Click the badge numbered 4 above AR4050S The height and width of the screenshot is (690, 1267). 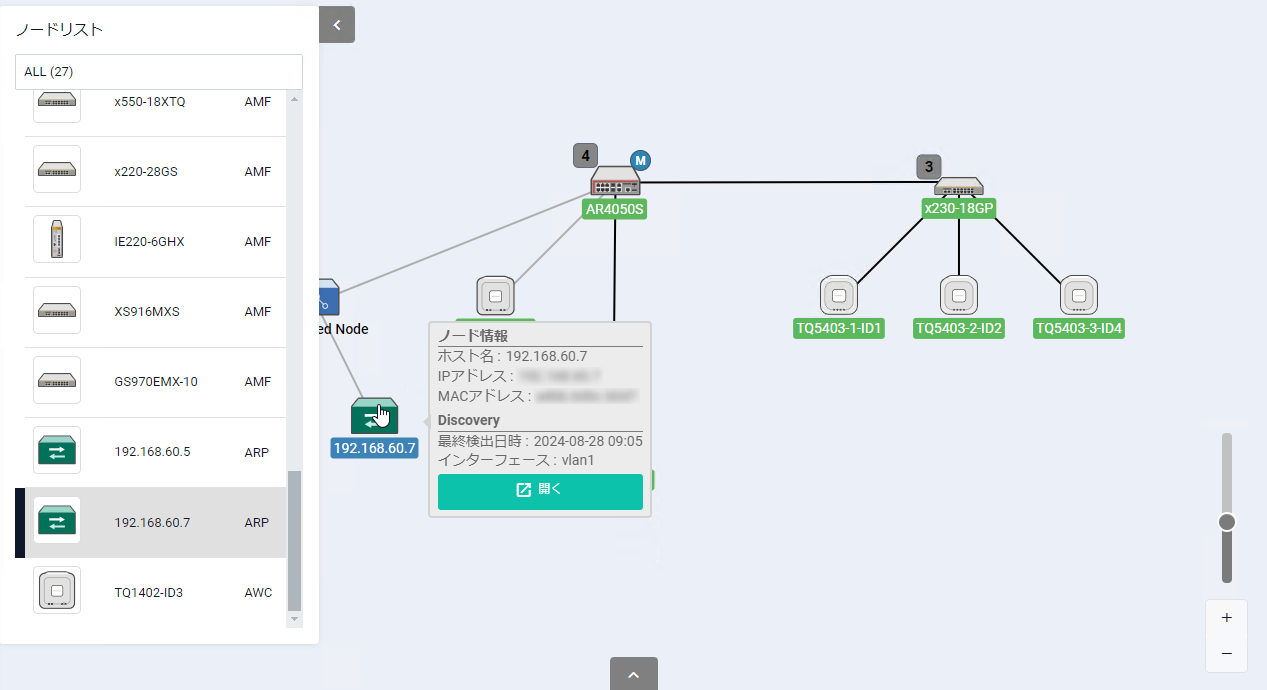[x=585, y=155]
